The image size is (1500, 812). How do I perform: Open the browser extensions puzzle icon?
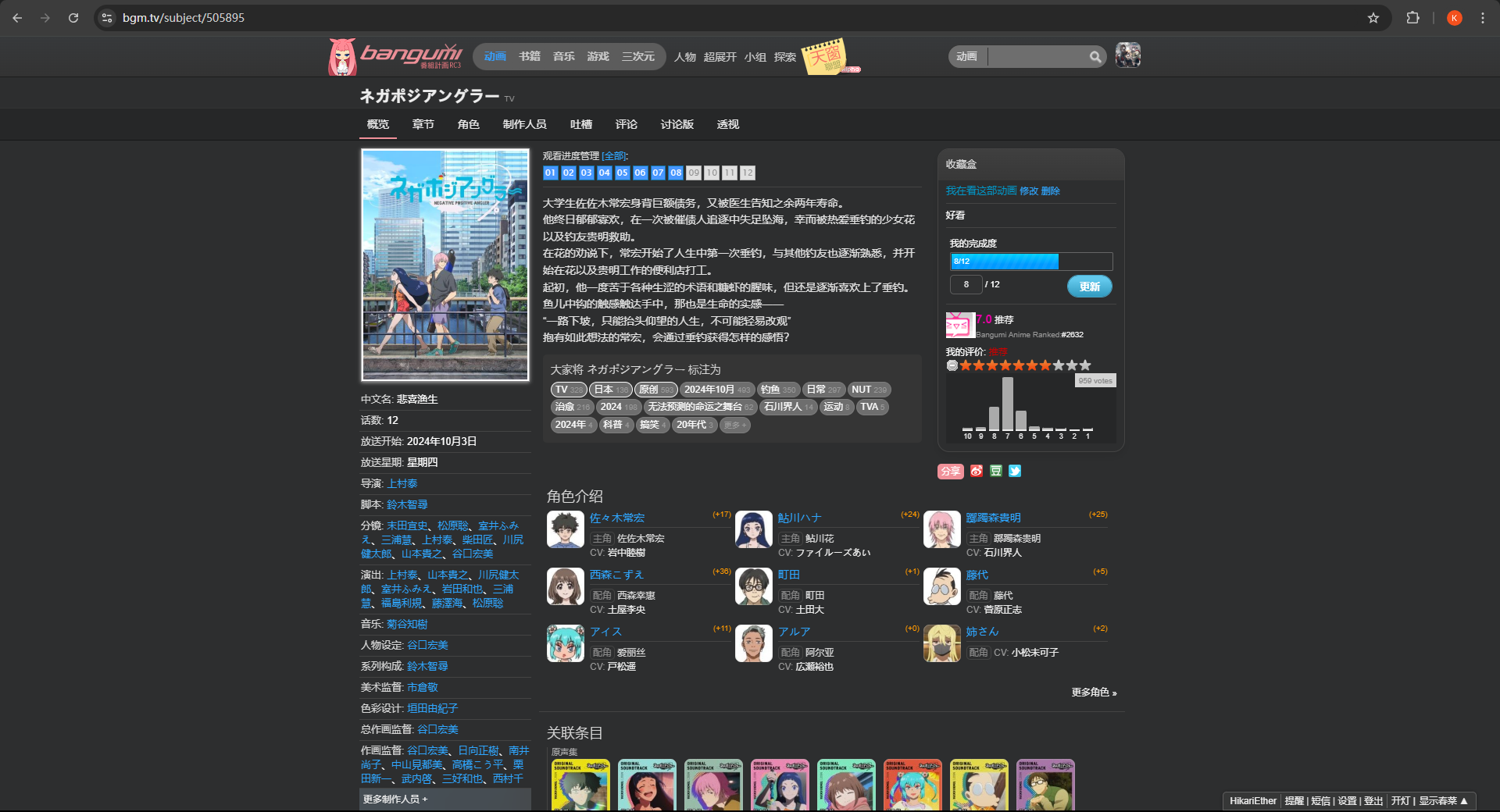point(1412,17)
